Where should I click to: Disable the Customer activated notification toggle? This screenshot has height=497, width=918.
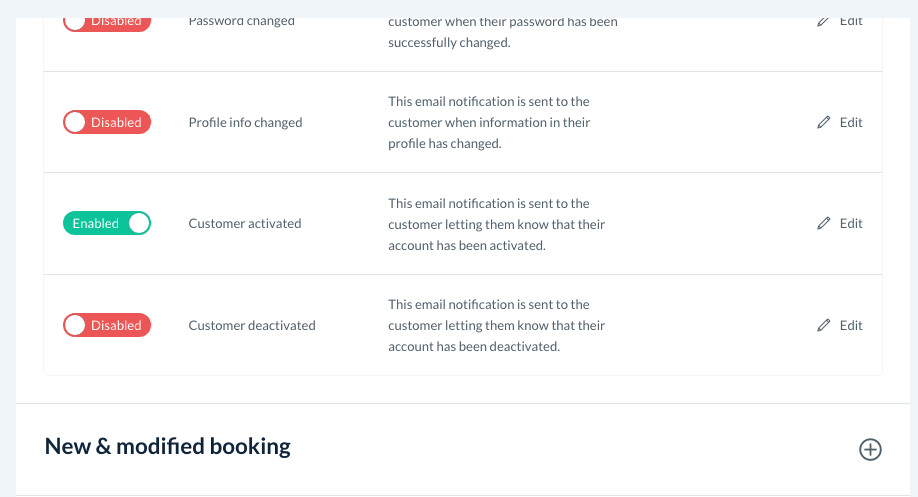[107, 224]
